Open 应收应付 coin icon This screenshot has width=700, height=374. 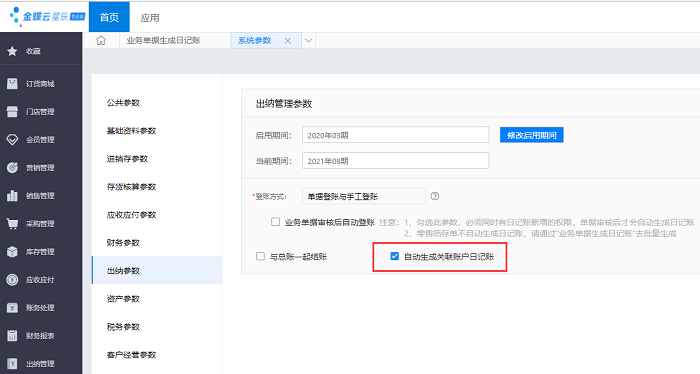12,280
